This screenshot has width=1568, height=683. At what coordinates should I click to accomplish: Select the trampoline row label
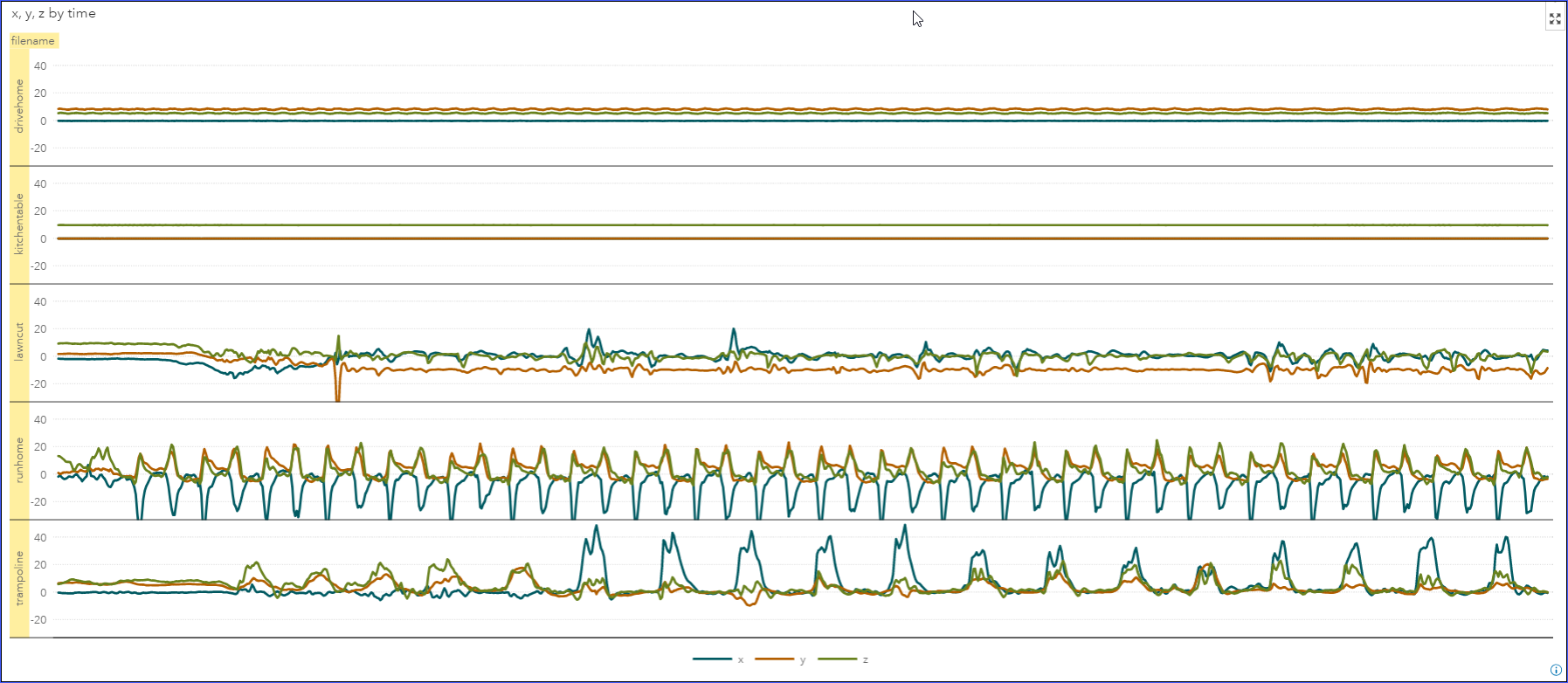pos(19,578)
